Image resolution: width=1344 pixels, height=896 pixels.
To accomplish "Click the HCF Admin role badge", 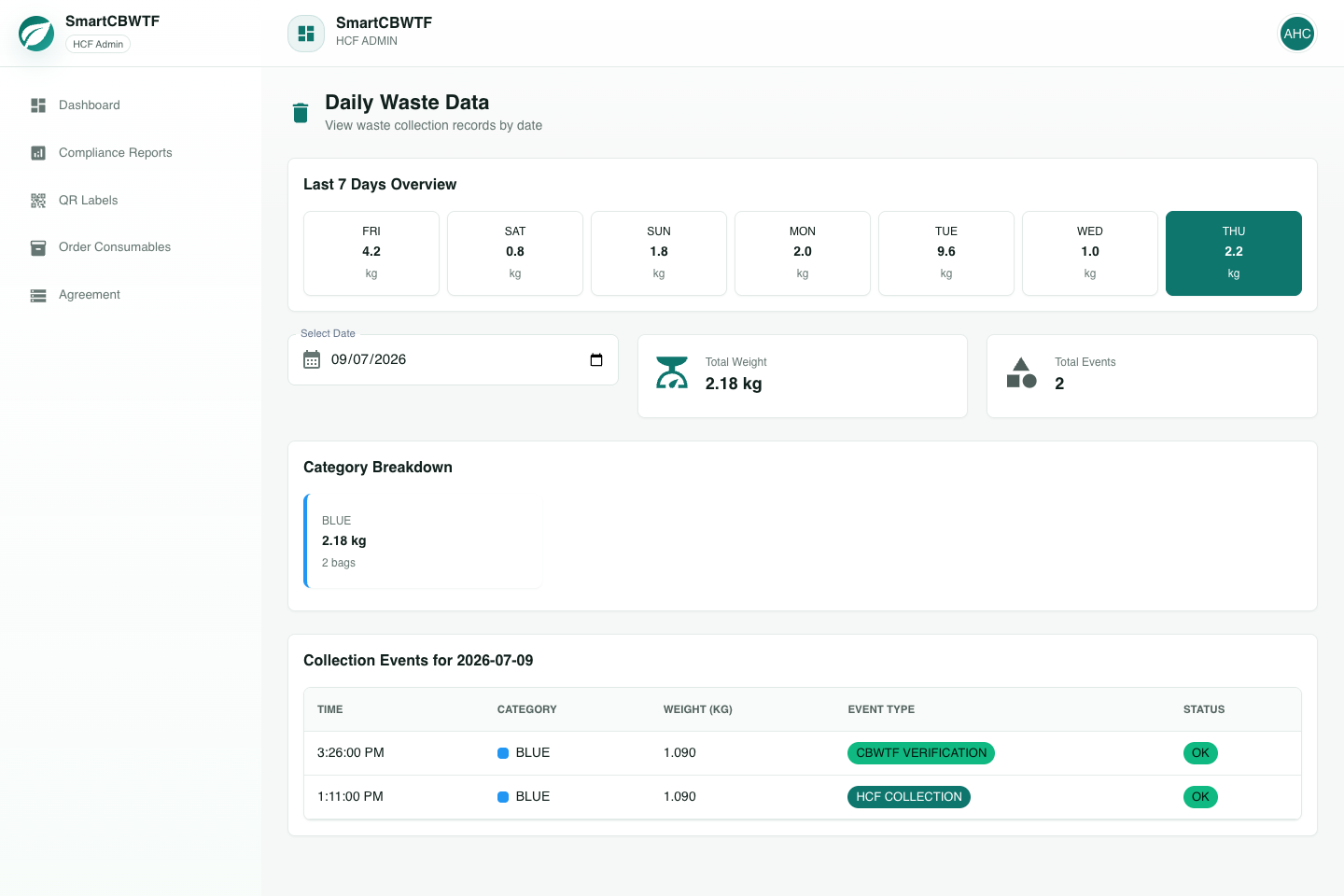I will (98, 44).
